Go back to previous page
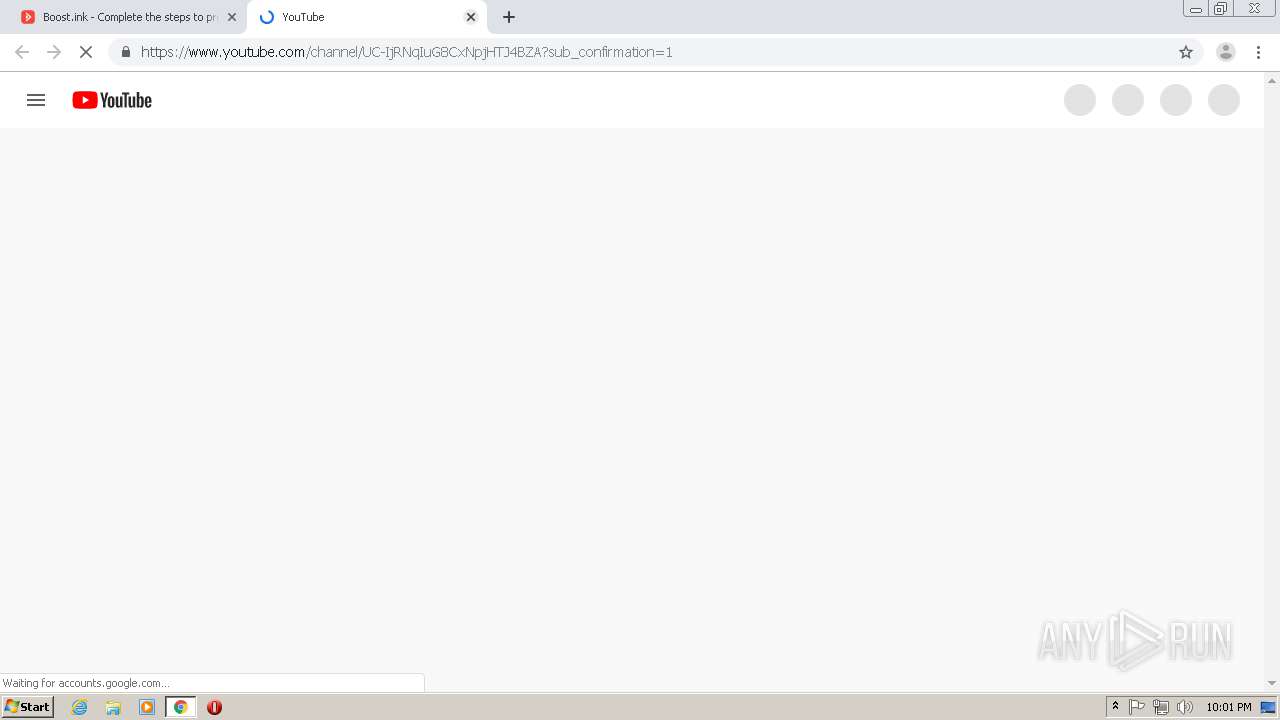This screenshot has width=1280, height=720. click(x=22, y=52)
